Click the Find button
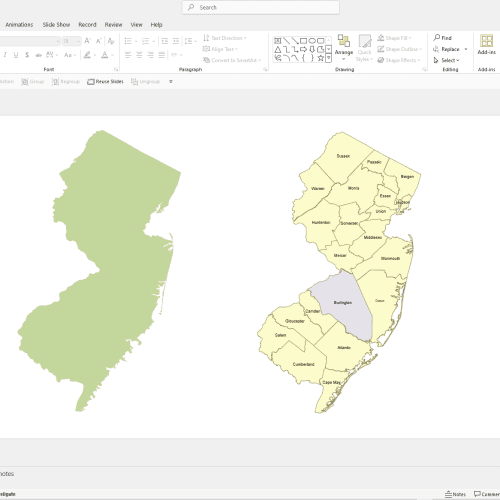The image size is (500, 500). point(442,38)
